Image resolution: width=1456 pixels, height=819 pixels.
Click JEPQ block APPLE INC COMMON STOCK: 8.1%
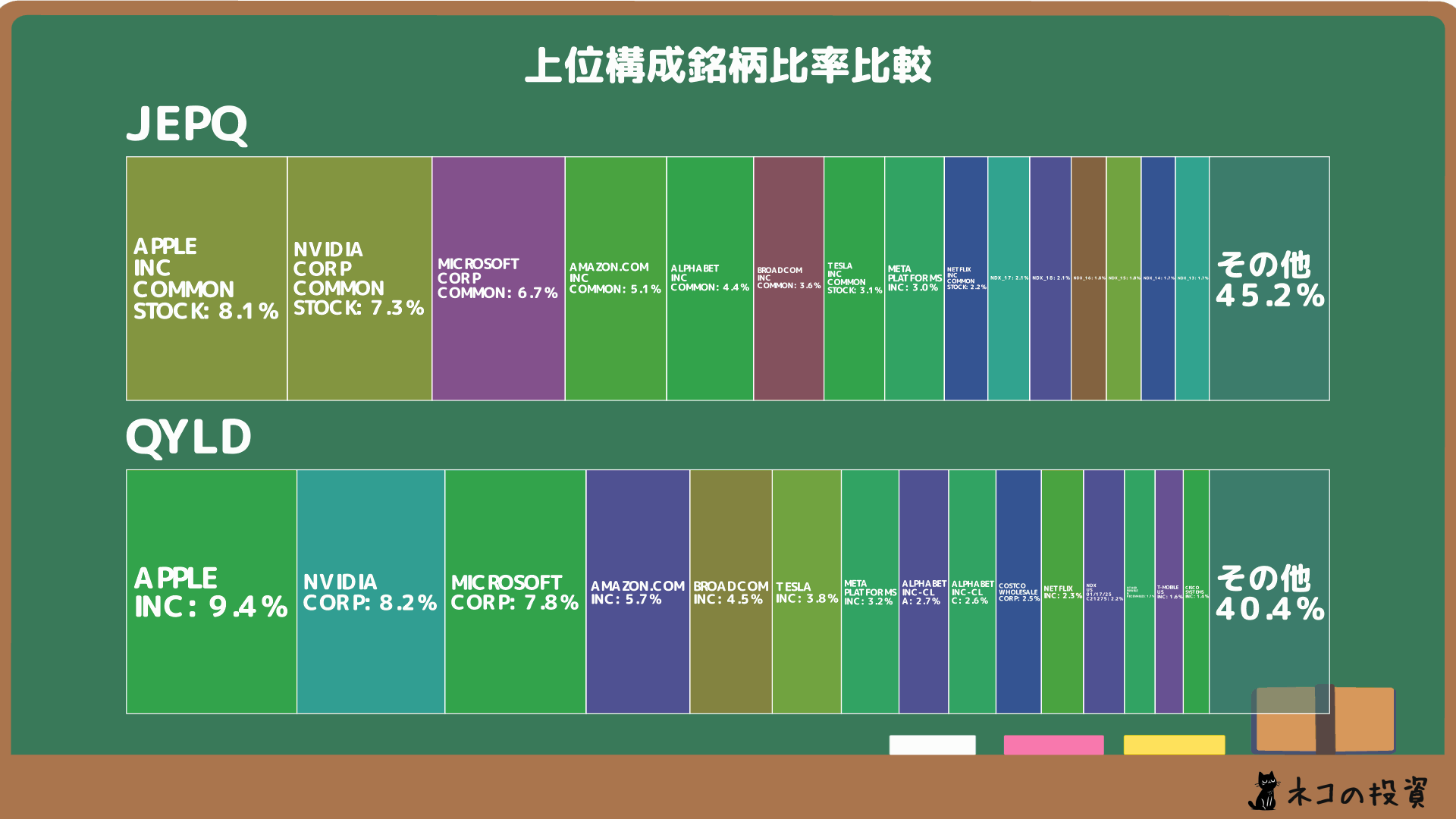click(x=206, y=278)
